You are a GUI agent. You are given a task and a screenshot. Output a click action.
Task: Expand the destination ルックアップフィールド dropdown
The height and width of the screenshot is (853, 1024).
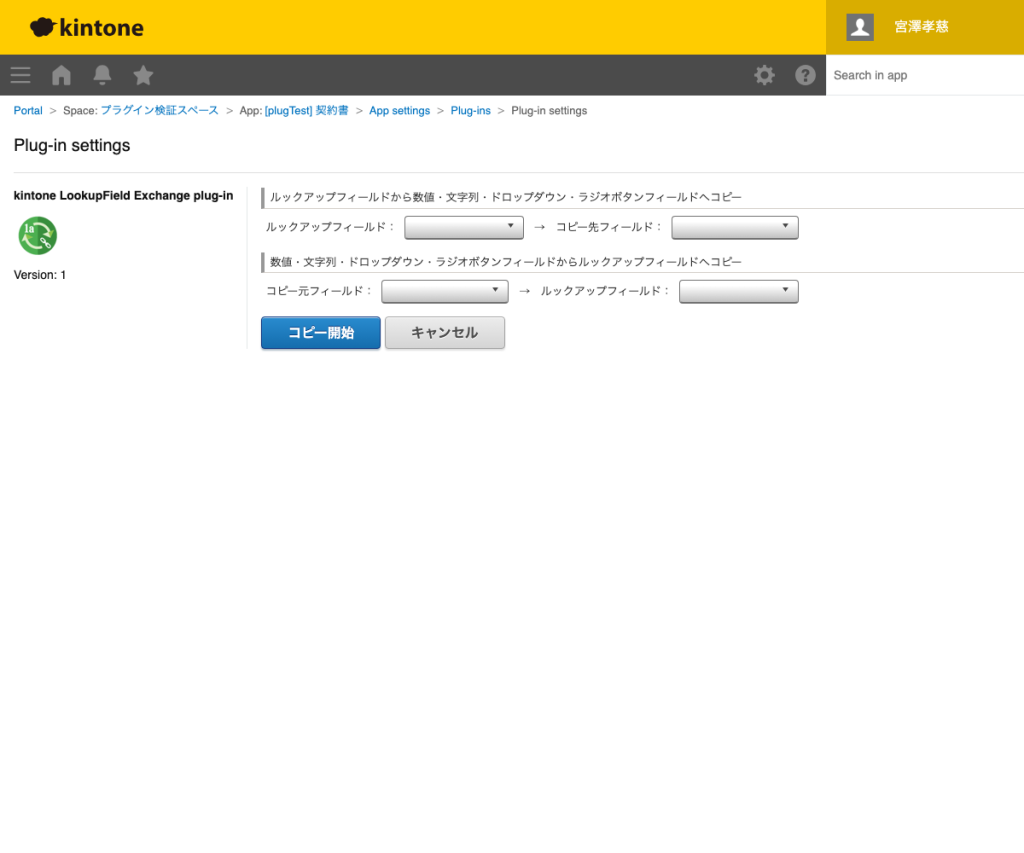(x=738, y=291)
